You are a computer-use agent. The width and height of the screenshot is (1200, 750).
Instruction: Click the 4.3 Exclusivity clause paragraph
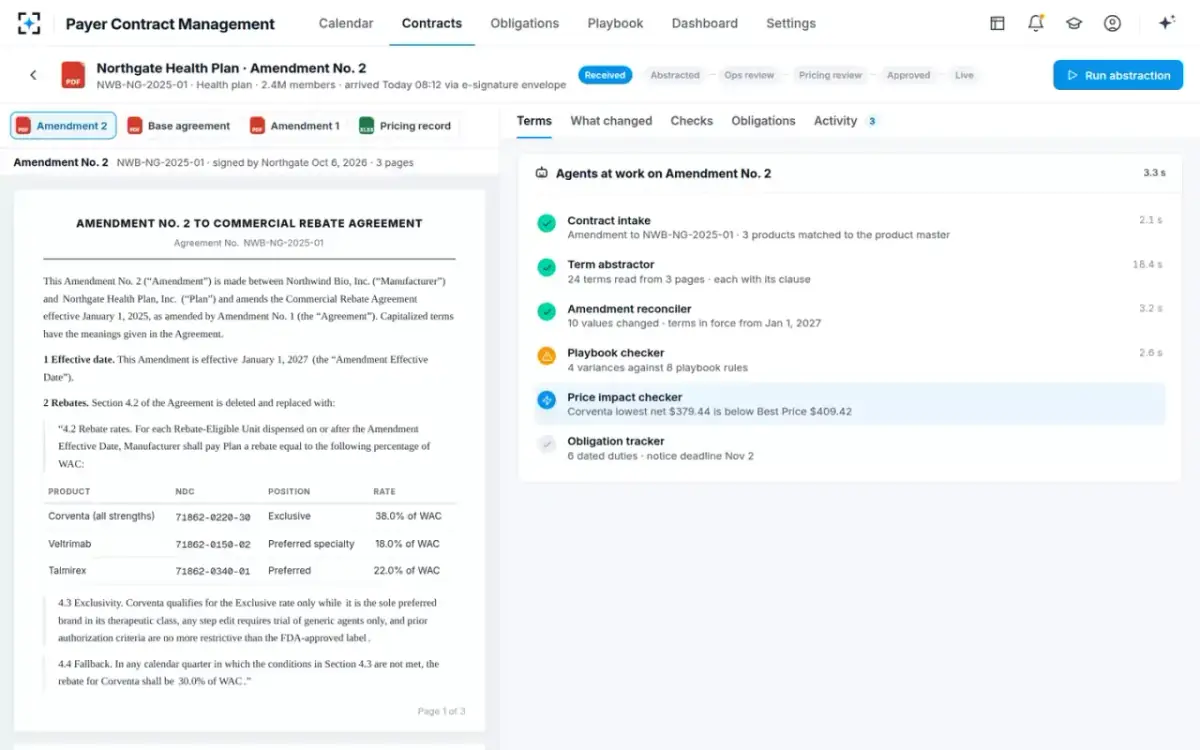click(x=249, y=620)
